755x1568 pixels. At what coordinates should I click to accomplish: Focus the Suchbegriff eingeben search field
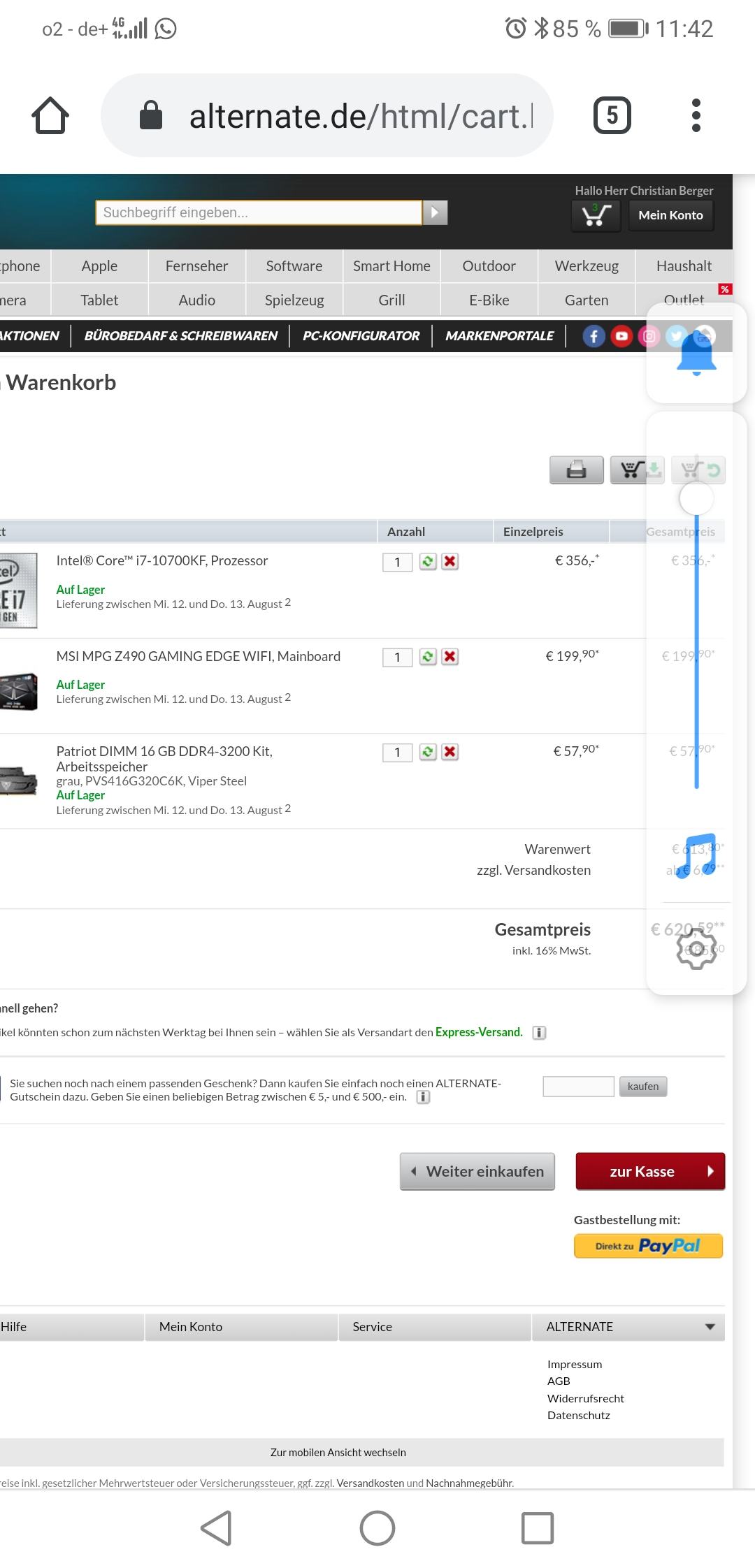pyautogui.click(x=259, y=212)
